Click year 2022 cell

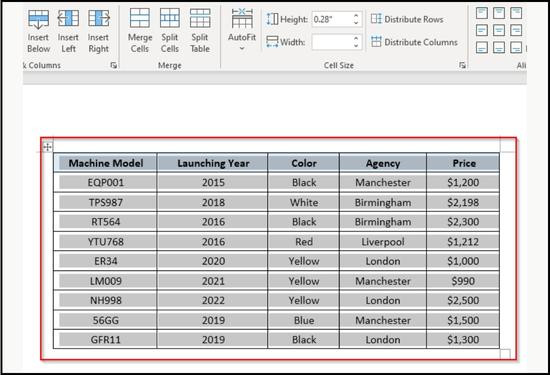(213, 300)
